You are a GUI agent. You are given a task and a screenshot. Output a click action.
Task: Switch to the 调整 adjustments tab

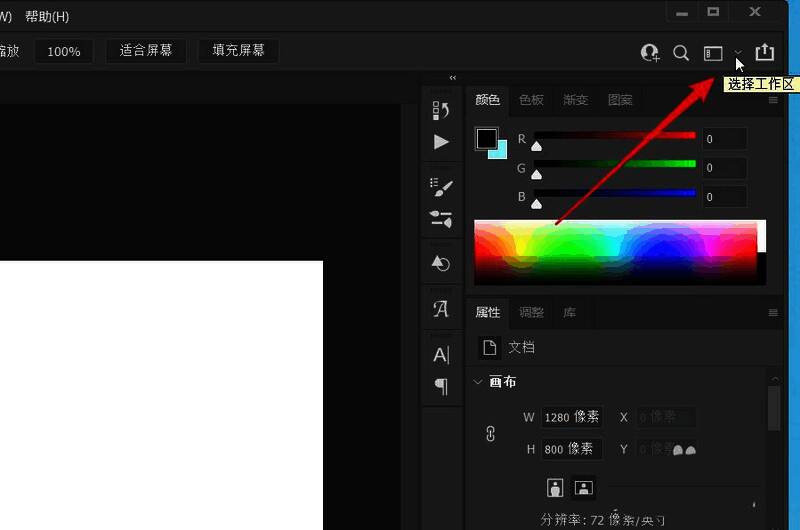531,312
